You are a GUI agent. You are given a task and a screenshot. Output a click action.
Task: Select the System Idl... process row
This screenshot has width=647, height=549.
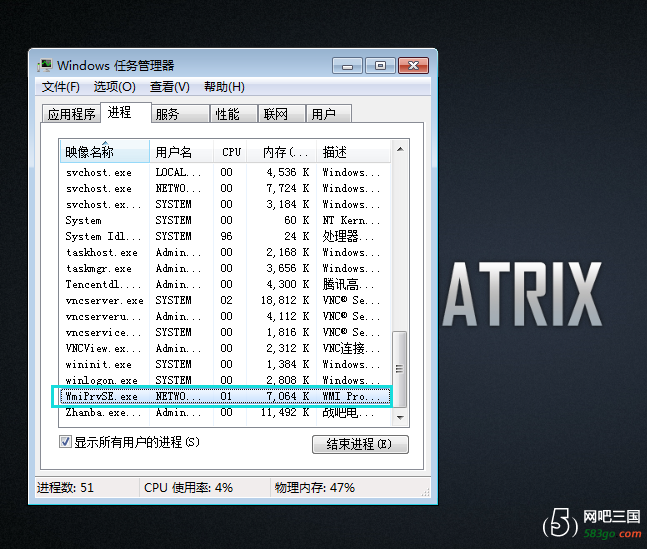click(225, 237)
